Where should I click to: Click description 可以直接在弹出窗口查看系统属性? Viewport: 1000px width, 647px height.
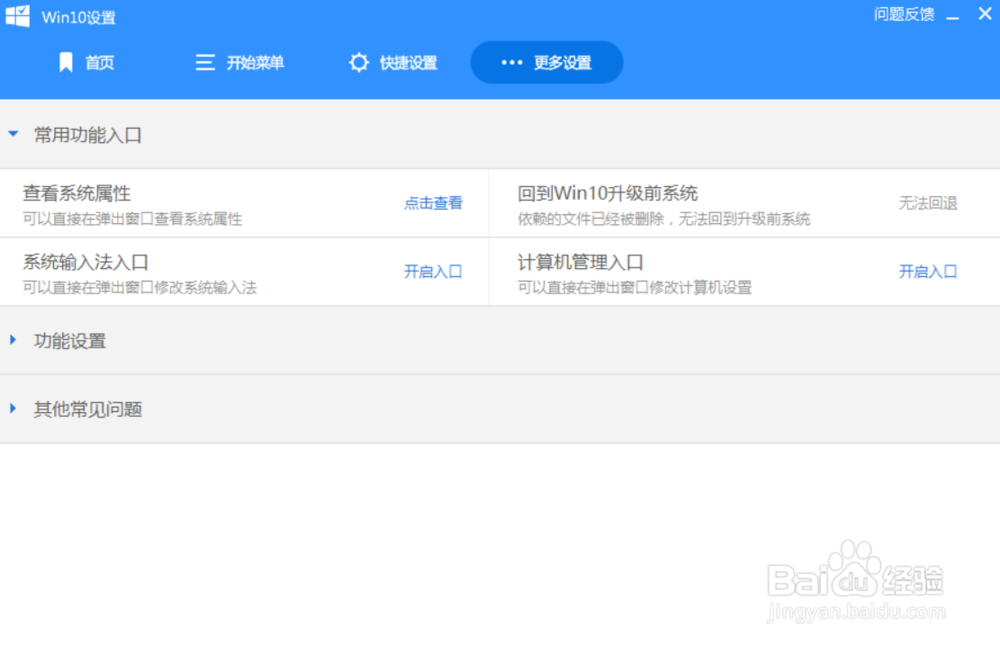click(133, 219)
